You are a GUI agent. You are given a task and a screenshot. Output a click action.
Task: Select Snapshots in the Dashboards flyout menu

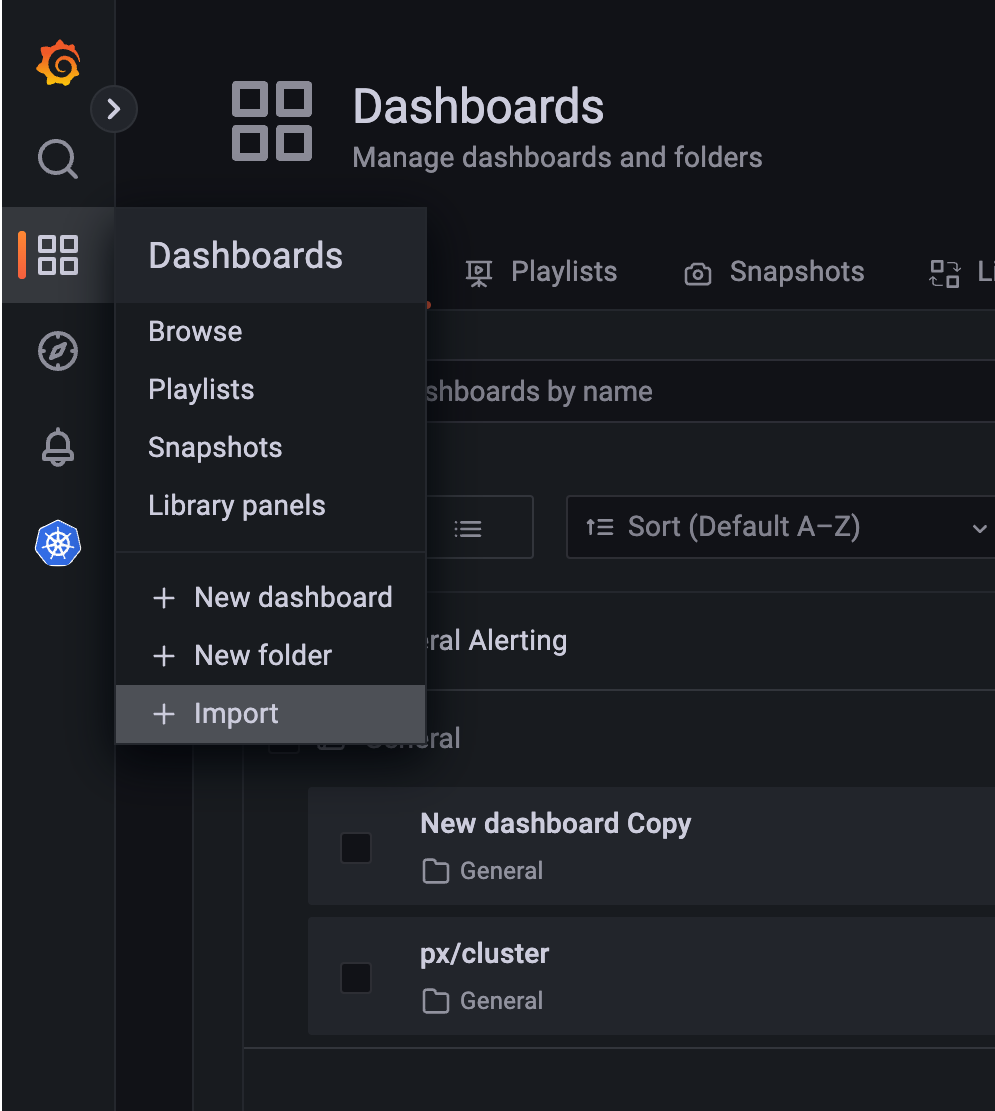pos(215,447)
